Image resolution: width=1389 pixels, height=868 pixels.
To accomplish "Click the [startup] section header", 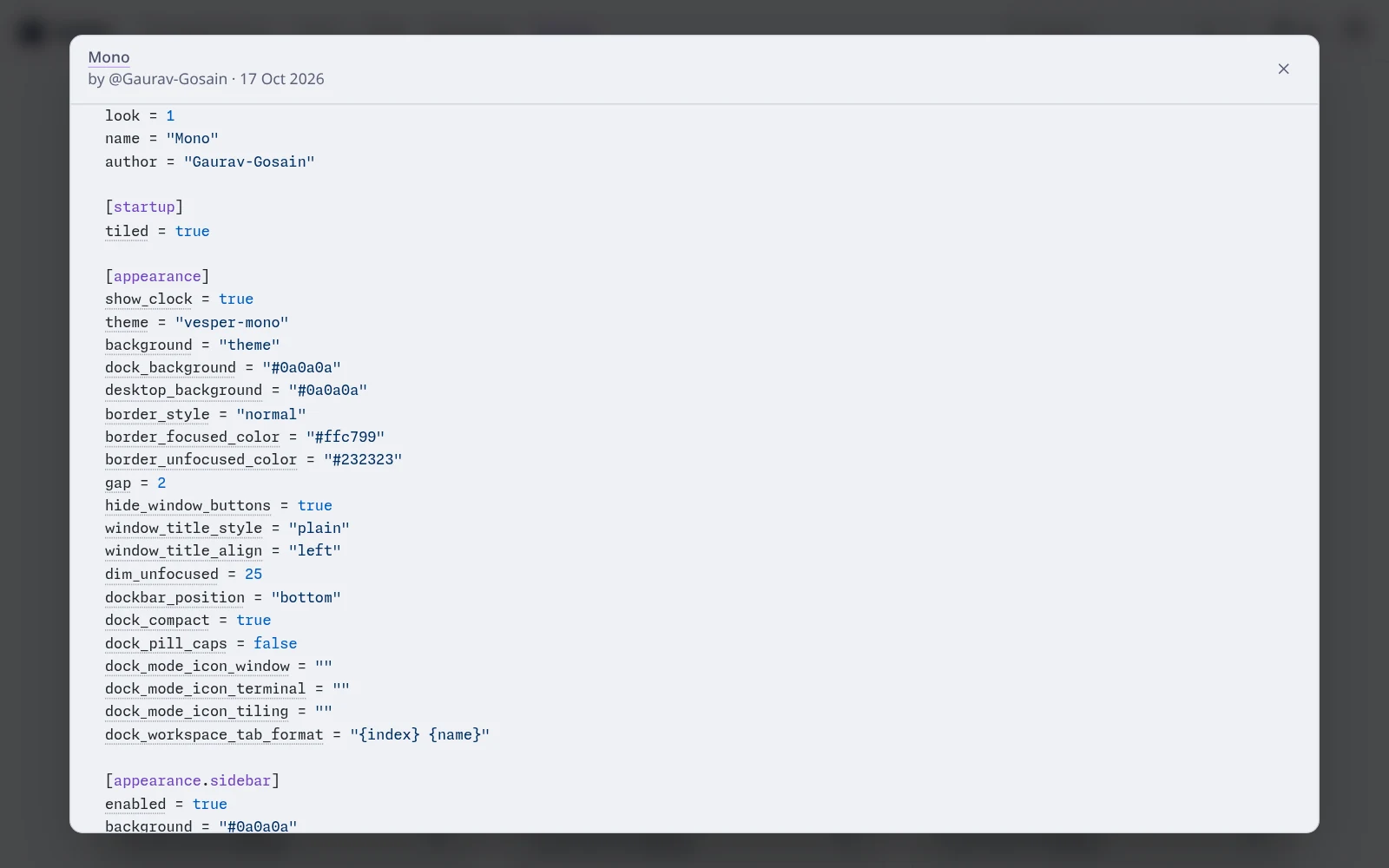I will (x=144, y=207).
